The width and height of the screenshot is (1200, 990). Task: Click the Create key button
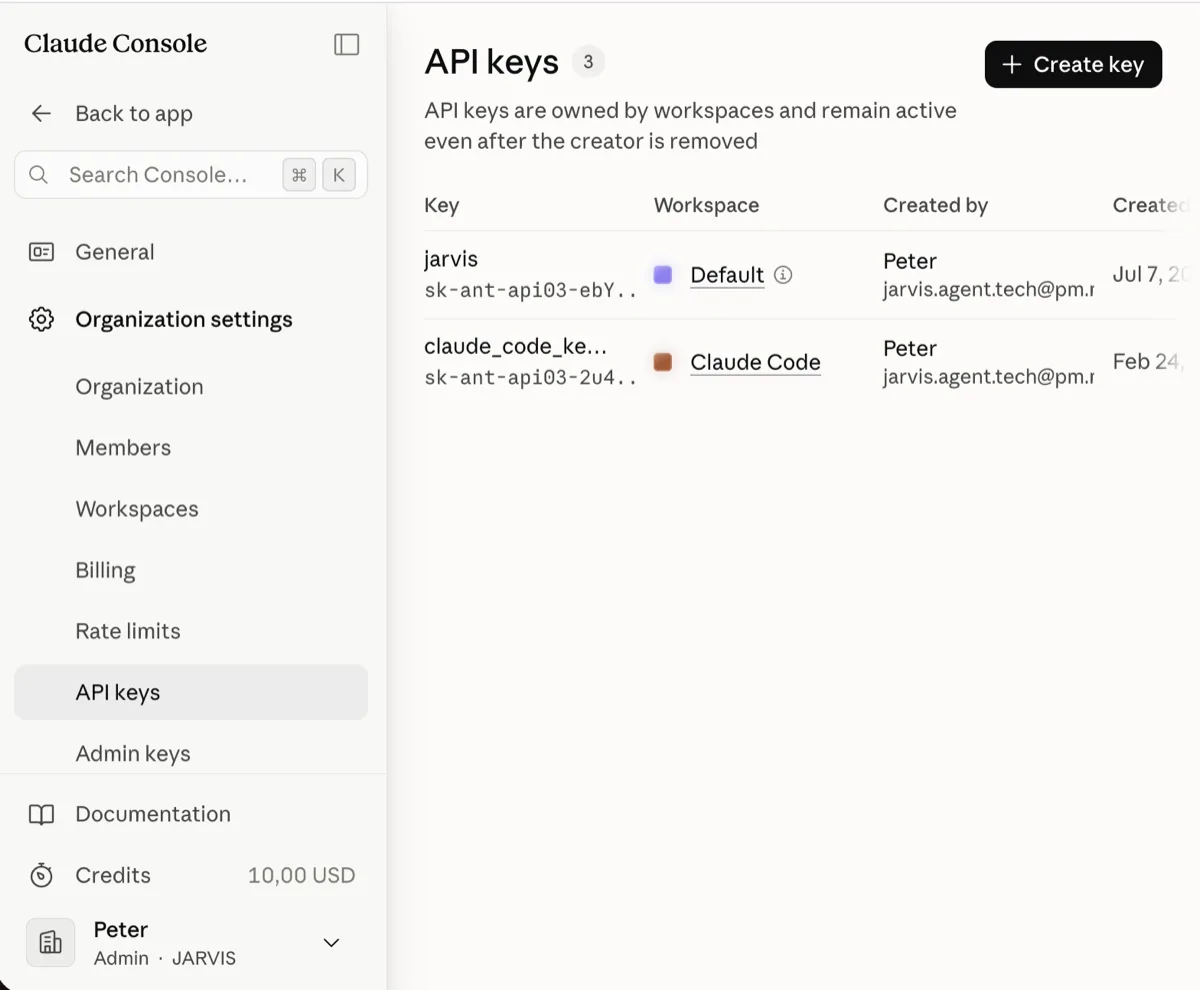1073,64
